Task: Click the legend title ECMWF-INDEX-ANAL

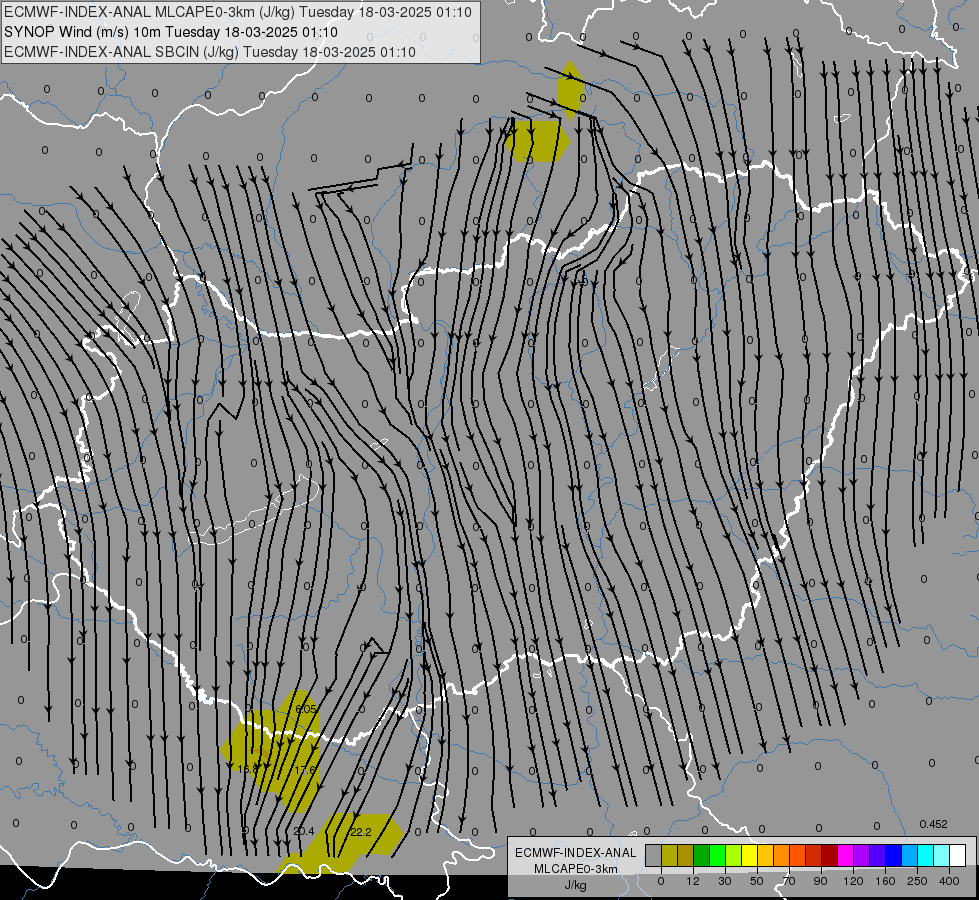Action: (576, 853)
